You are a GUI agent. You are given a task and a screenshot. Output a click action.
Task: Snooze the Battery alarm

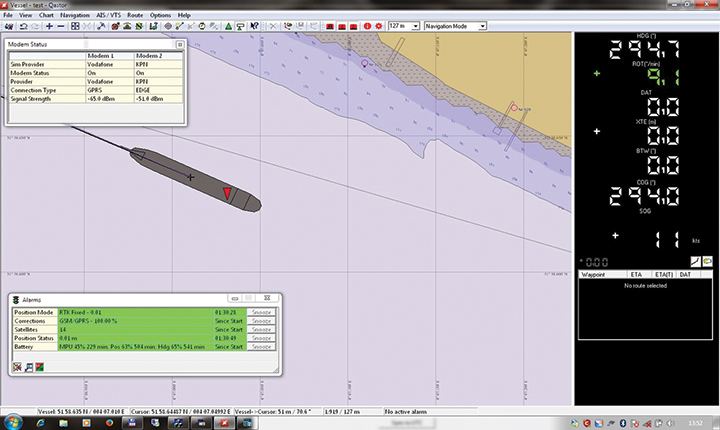click(261, 347)
